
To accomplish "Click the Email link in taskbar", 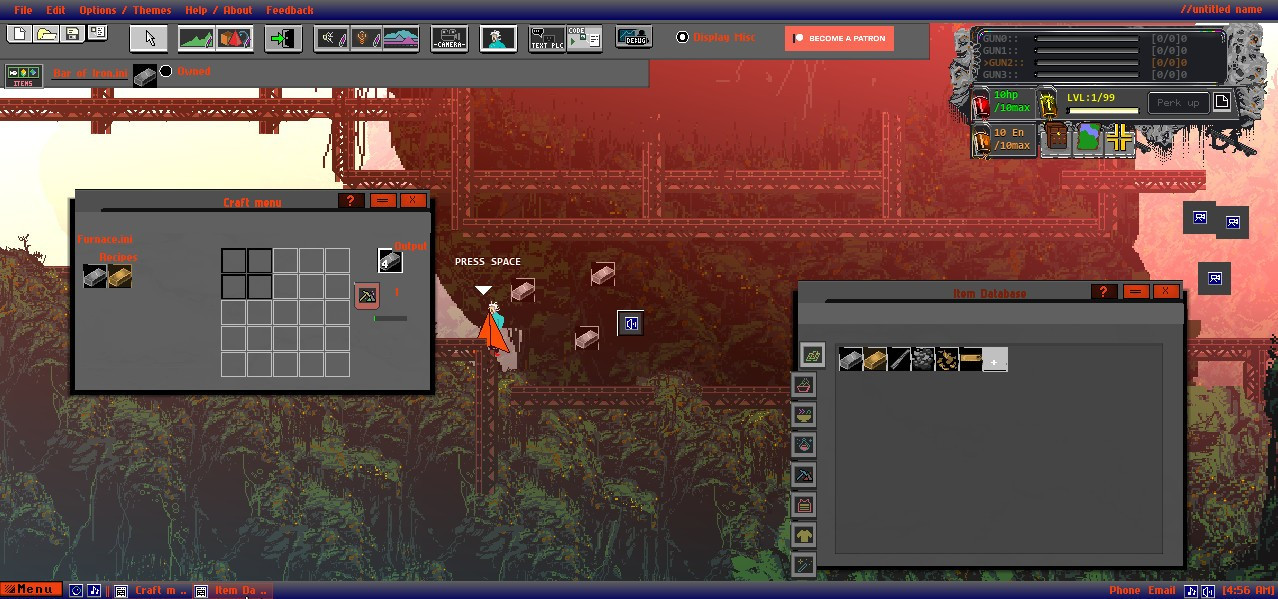I will coord(1161,590).
